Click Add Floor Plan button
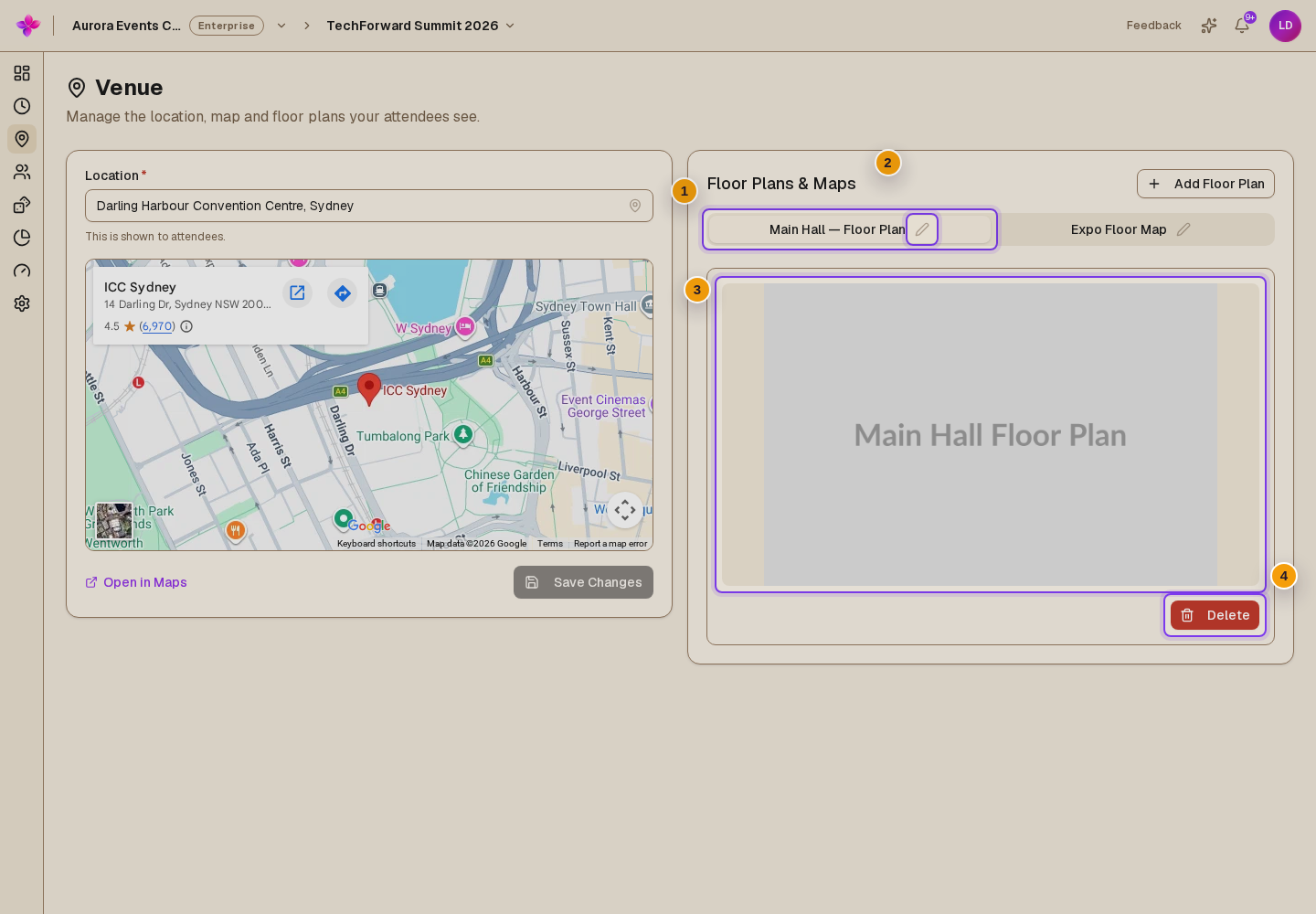This screenshot has width=1316, height=914. [1205, 184]
